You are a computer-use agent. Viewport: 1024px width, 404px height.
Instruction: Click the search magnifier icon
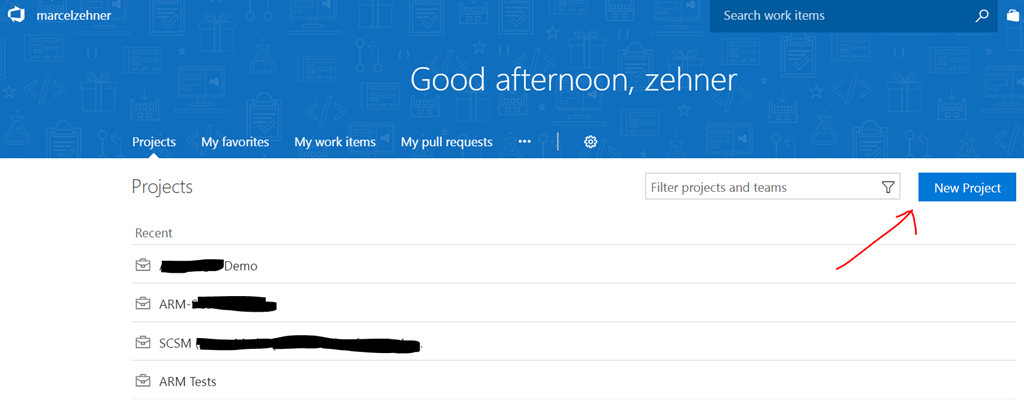(x=982, y=16)
